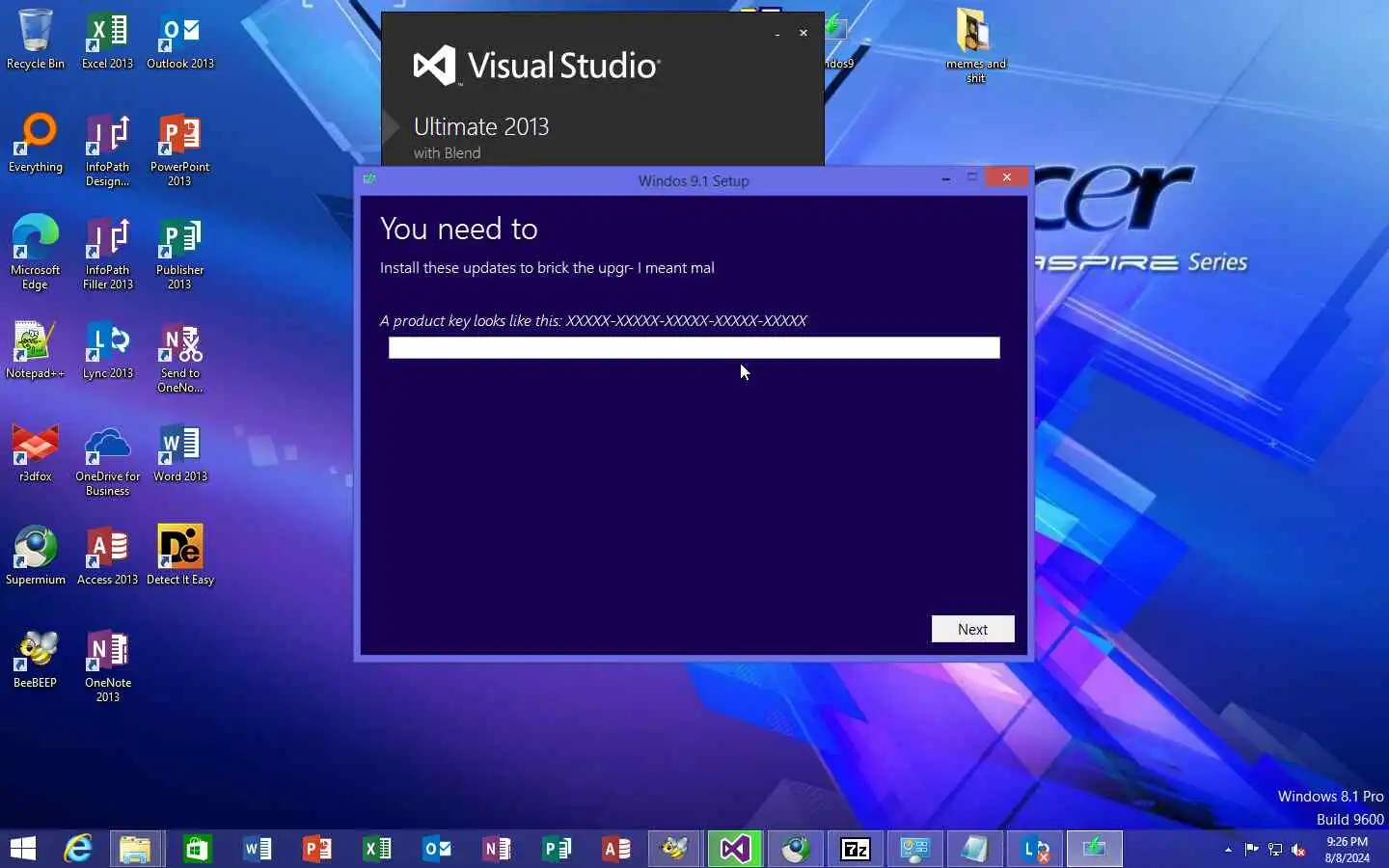Switch to Lync taskbar button

(x=1035, y=849)
